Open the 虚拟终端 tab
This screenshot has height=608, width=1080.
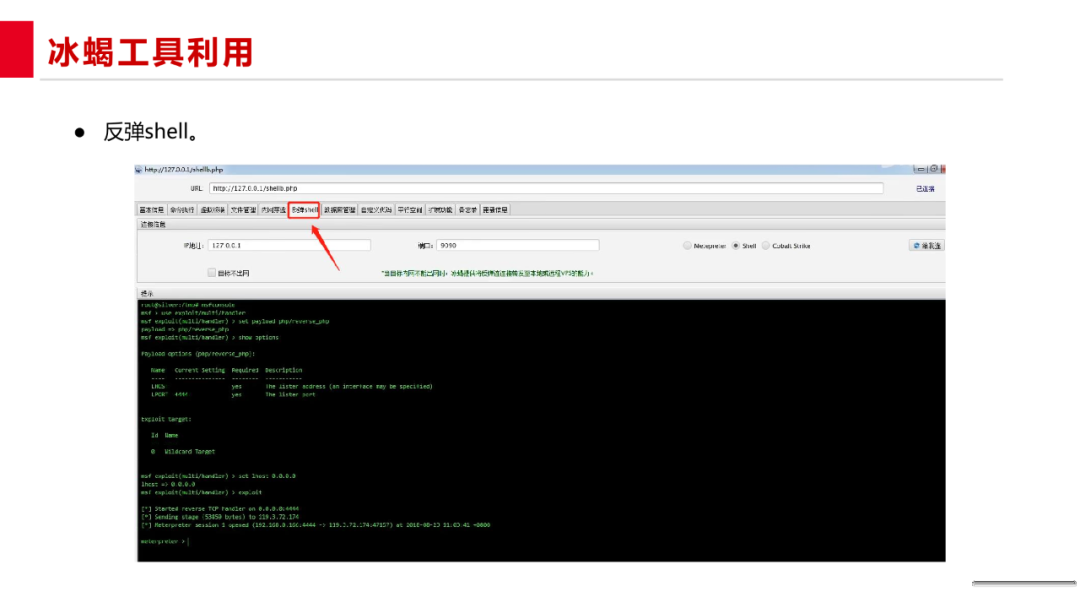point(212,210)
